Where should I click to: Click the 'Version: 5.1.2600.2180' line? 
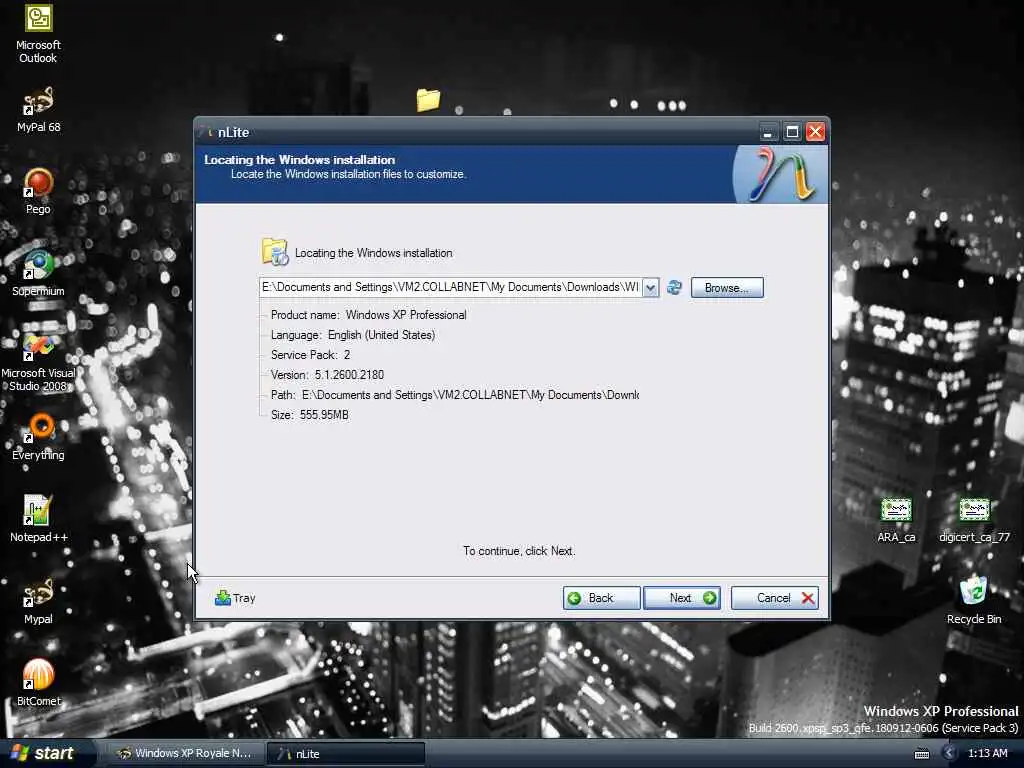click(x=327, y=375)
